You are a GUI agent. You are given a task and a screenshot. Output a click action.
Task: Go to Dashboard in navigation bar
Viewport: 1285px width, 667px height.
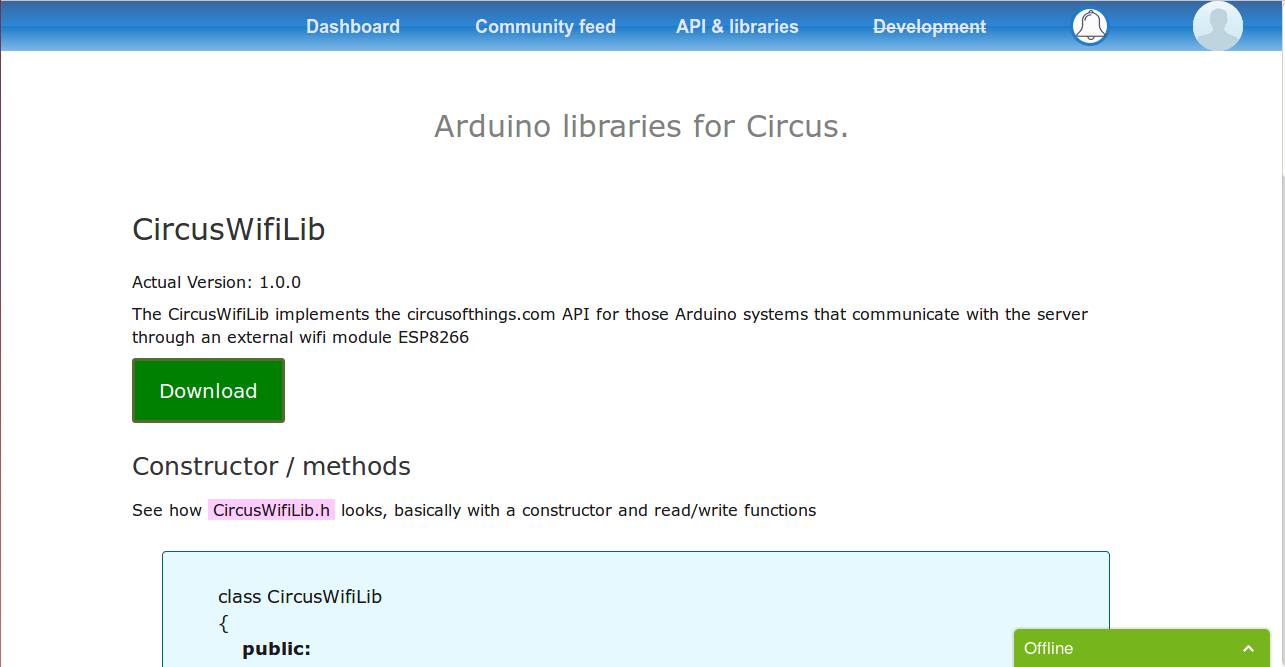(353, 27)
